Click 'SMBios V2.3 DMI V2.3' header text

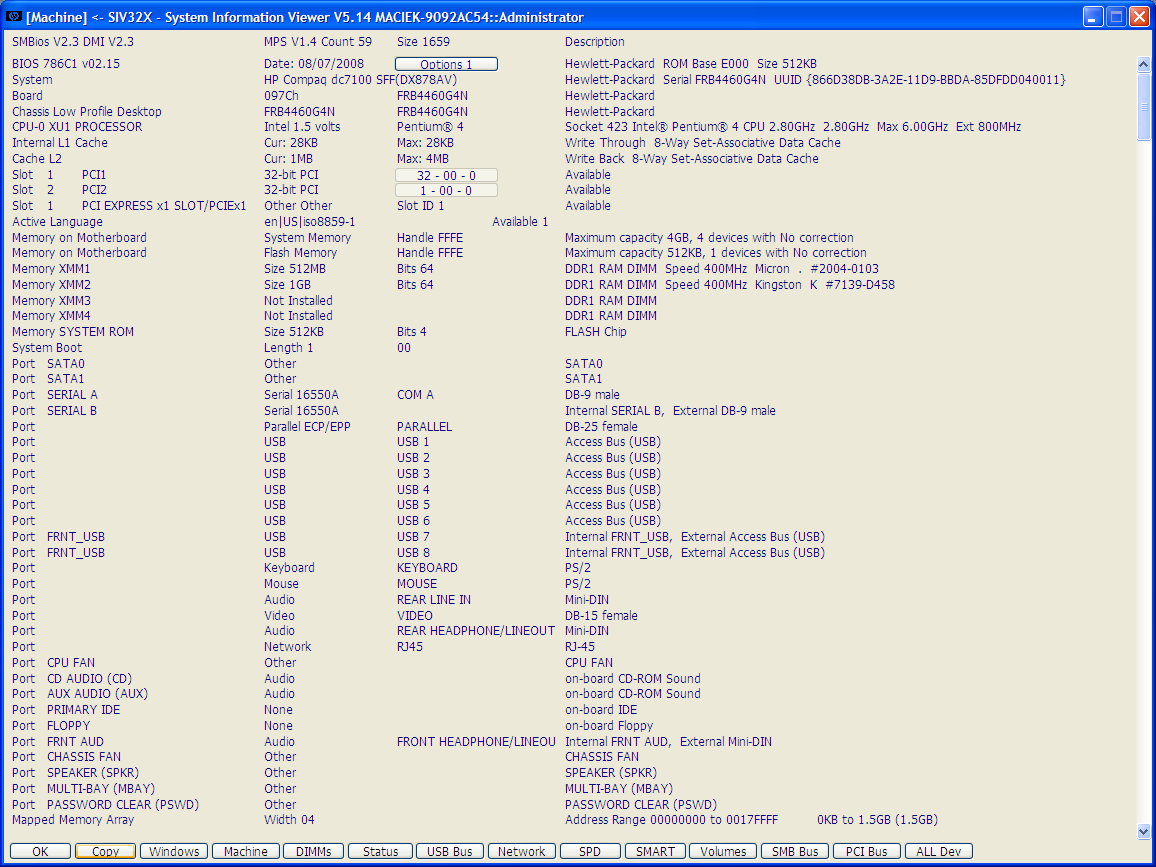[x=73, y=42]
